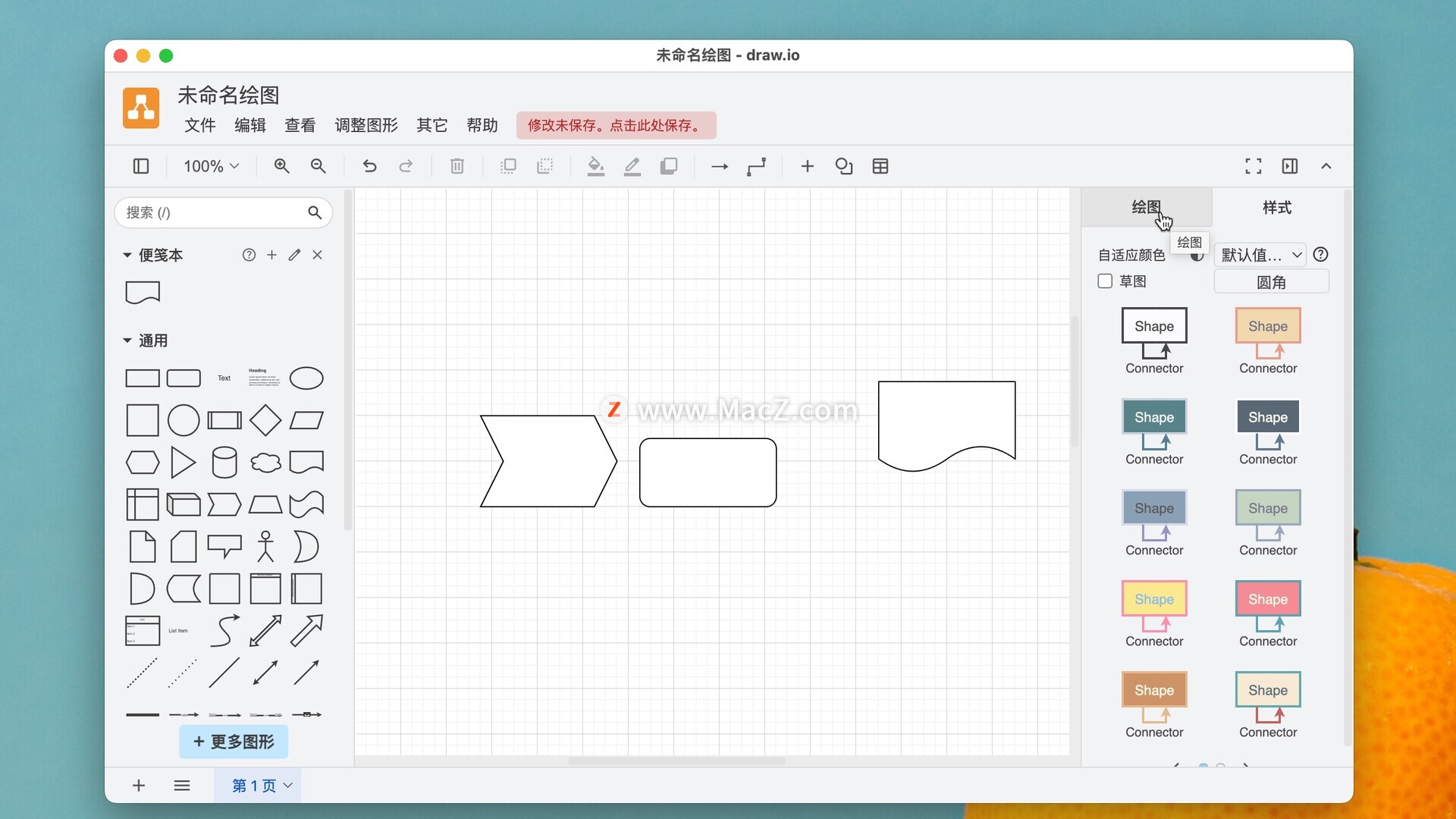Viewport: 1456px width, 819px height.
Task: Undo the last action
Action: [x=369, y=166]
